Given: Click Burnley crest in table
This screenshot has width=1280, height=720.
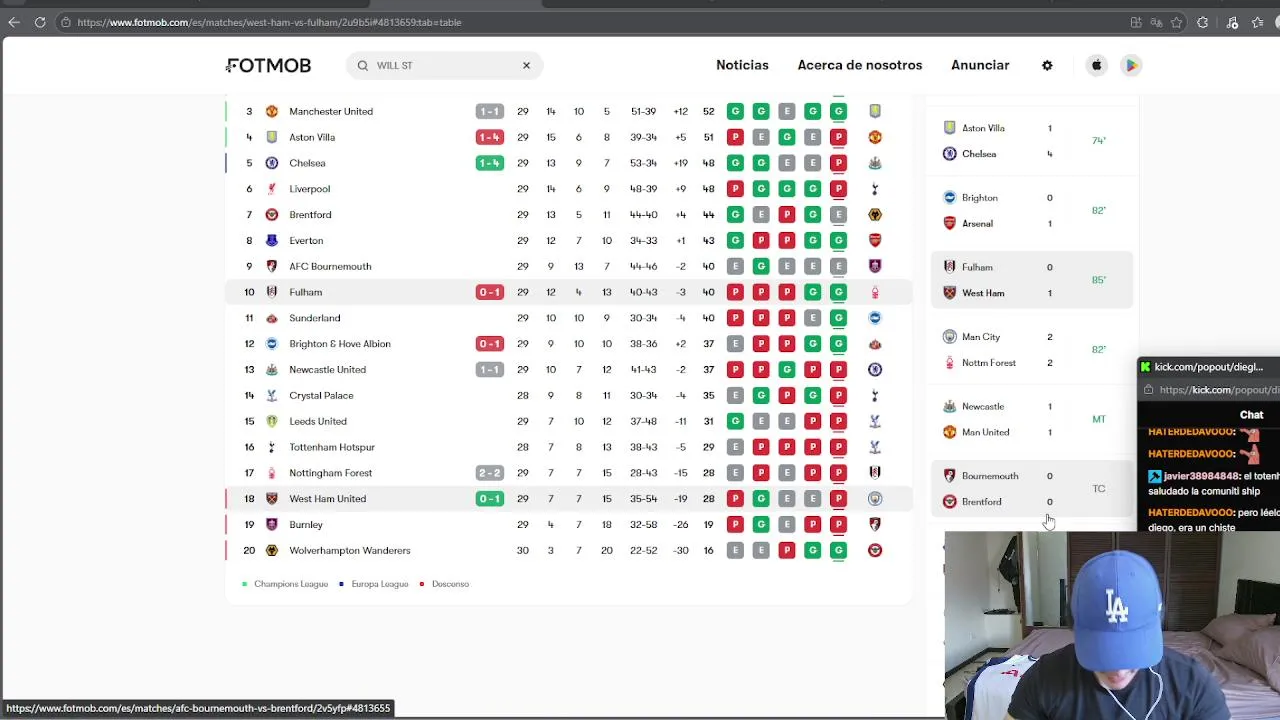Looking at the screenshot, I should point(271,524).
